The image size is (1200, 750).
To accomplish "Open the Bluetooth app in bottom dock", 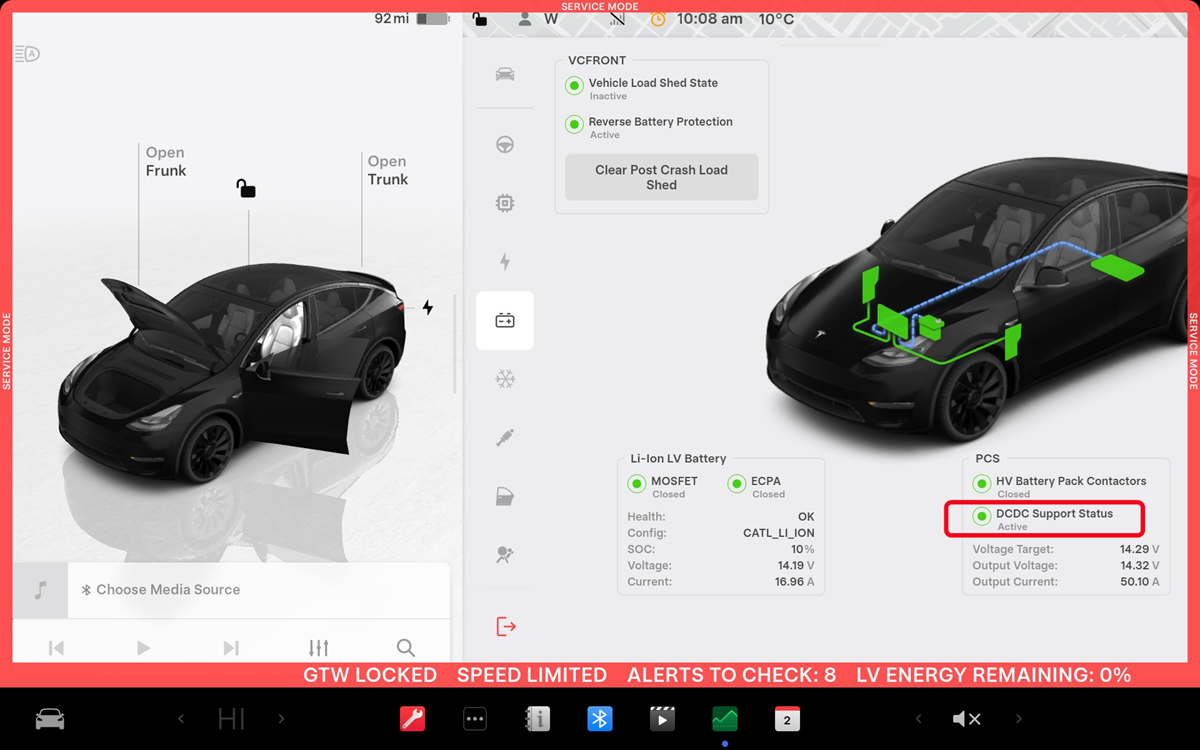I will [x=599, y=719].
